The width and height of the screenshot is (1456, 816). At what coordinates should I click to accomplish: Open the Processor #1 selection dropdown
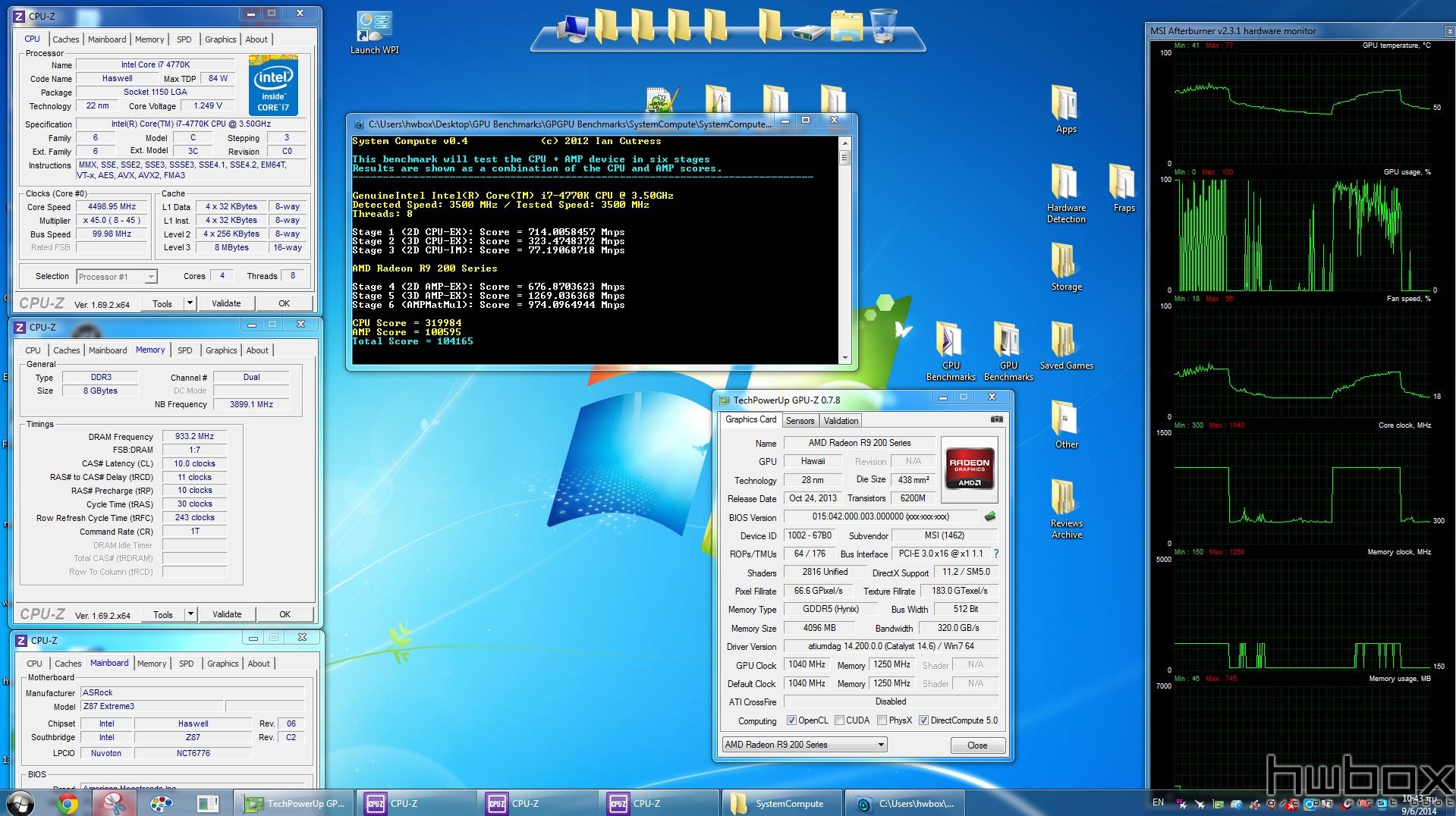click(117, 277)
